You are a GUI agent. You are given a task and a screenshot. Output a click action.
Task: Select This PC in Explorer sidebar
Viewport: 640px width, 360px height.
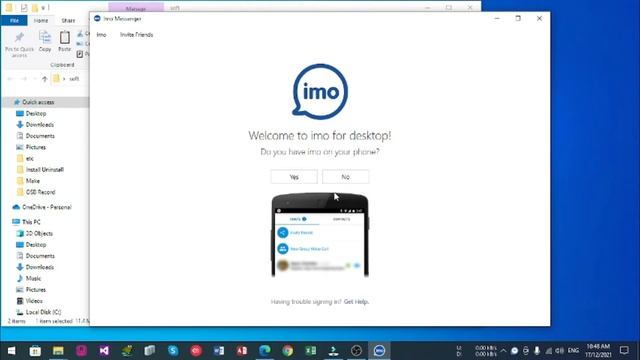[x=31, y=222]
